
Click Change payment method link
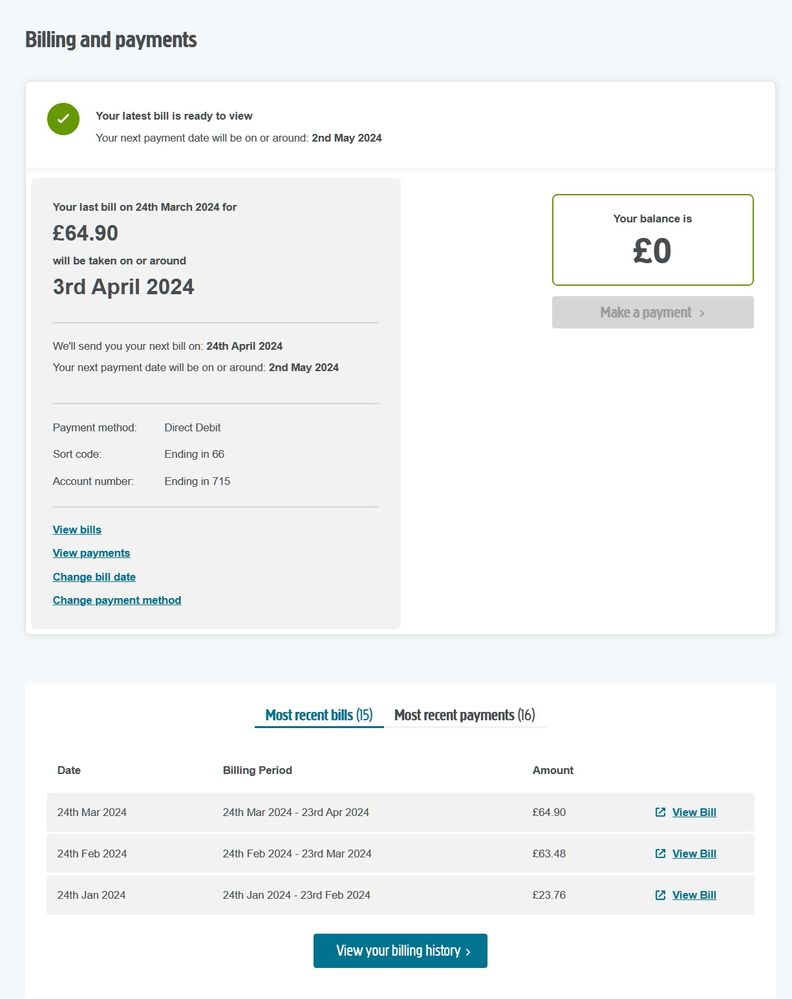(117, 601)
